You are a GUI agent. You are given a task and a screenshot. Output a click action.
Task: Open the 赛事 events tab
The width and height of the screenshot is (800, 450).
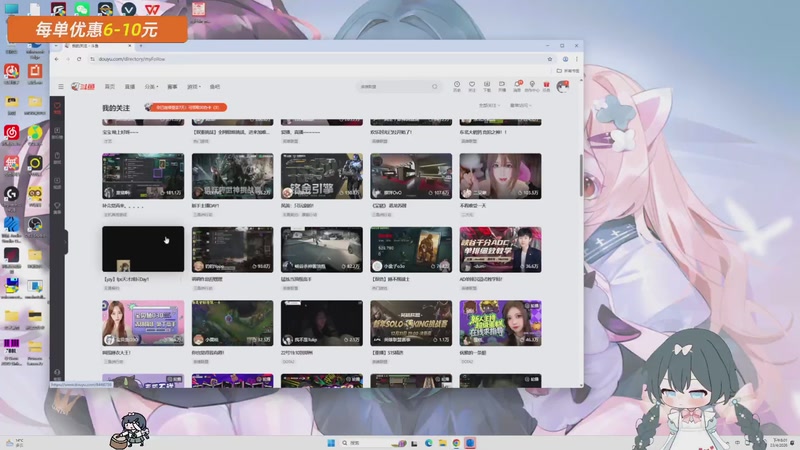tap(172, 87)
